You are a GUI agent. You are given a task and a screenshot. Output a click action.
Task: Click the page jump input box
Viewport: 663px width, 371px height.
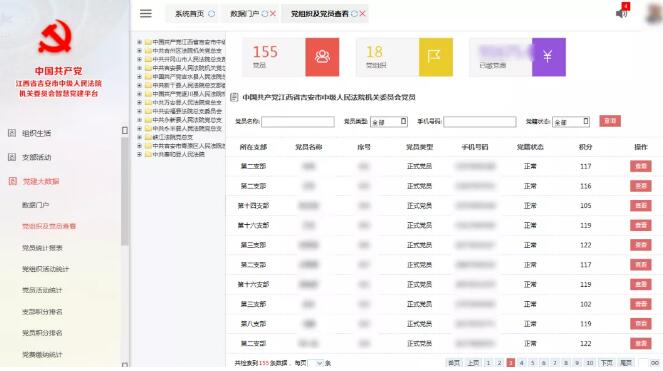[644, 363]
